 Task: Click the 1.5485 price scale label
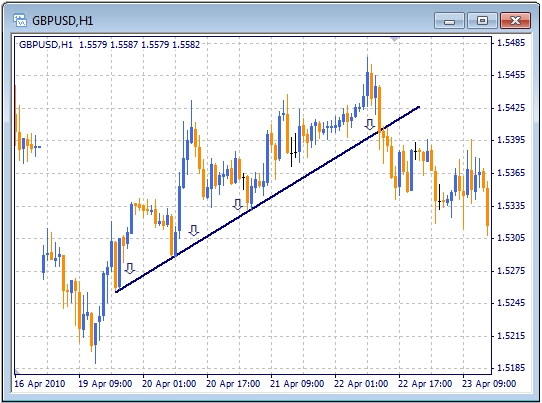(x=511, y=43)
